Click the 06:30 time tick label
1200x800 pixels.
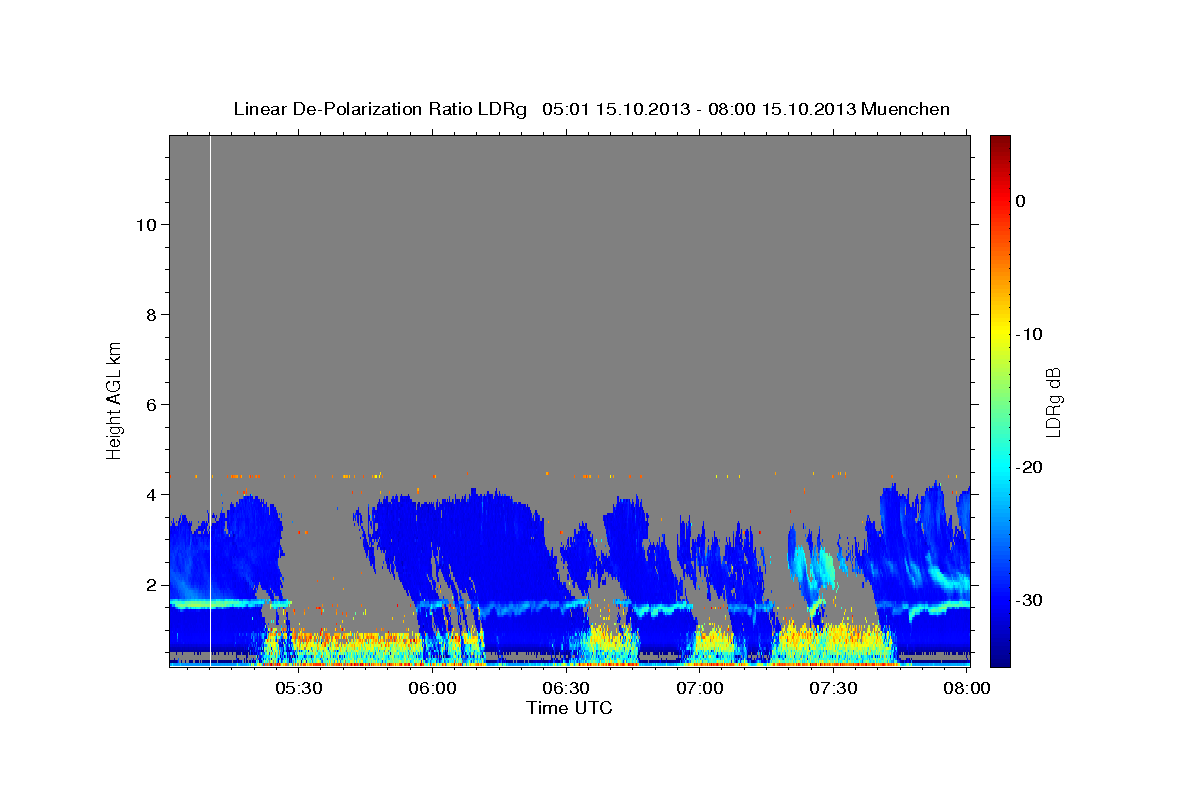[565, 688]
